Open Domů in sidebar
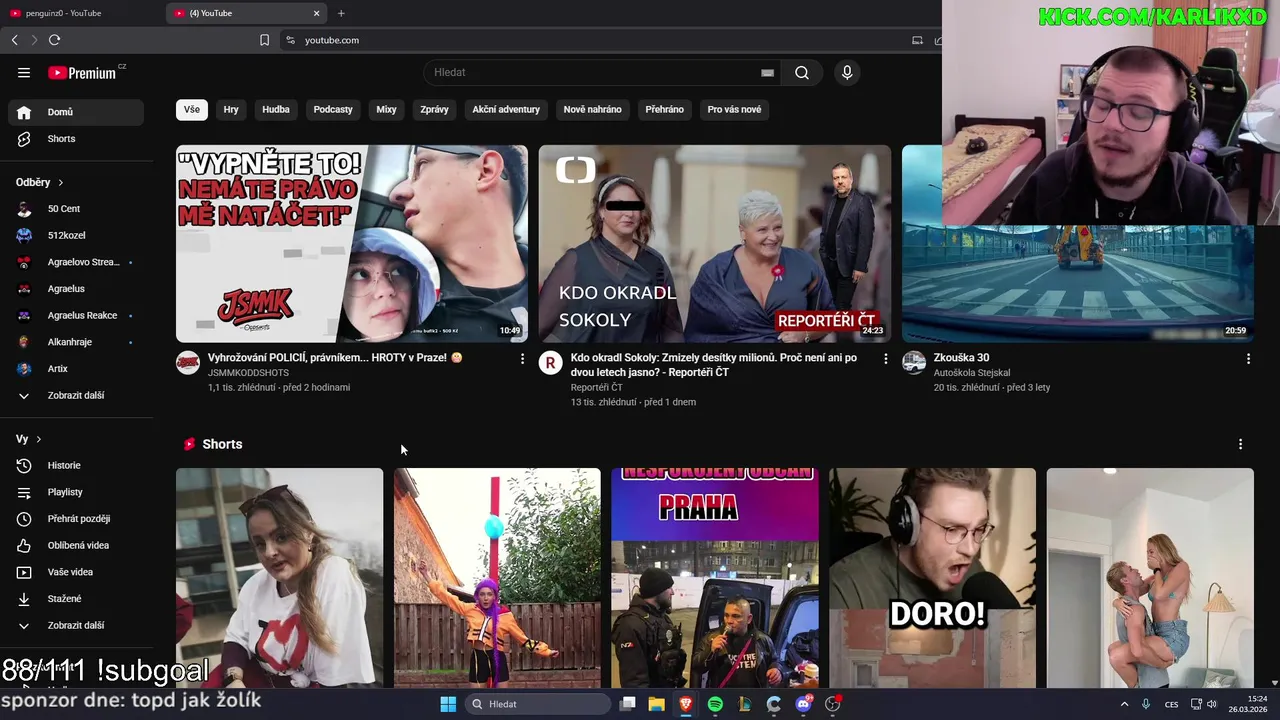Image resolution: width=1280 pixels, height=720 pixels. point(76,112)
